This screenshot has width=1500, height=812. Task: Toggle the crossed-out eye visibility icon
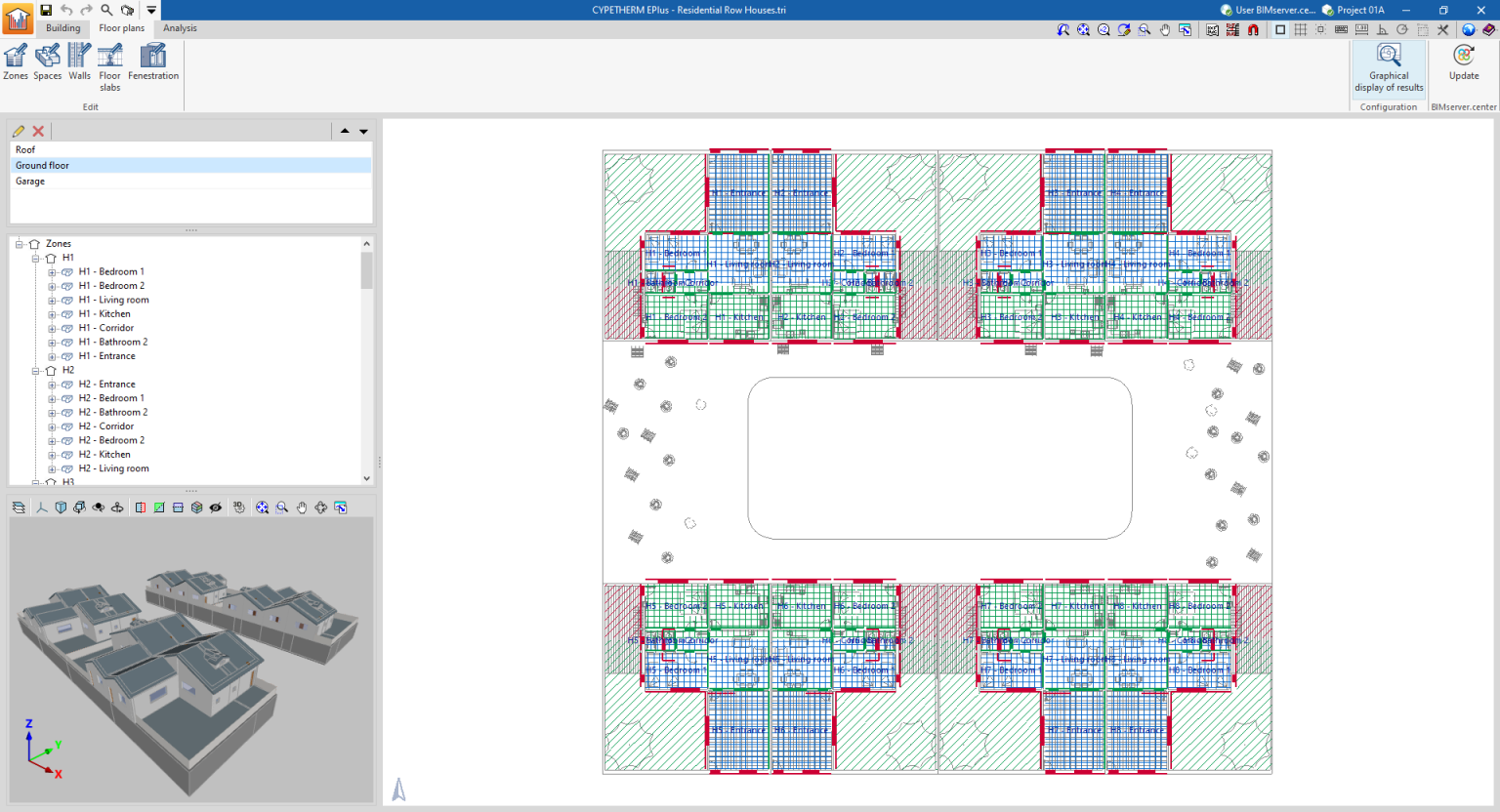(216, 507)
